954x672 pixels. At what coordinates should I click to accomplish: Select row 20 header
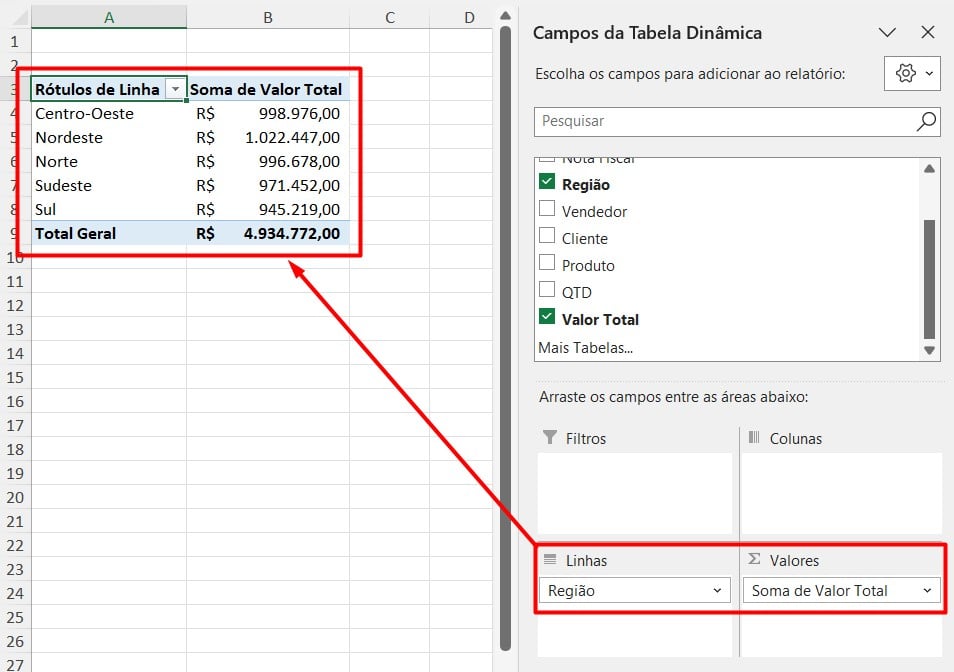pyautogui.click(x=15, y=497)
